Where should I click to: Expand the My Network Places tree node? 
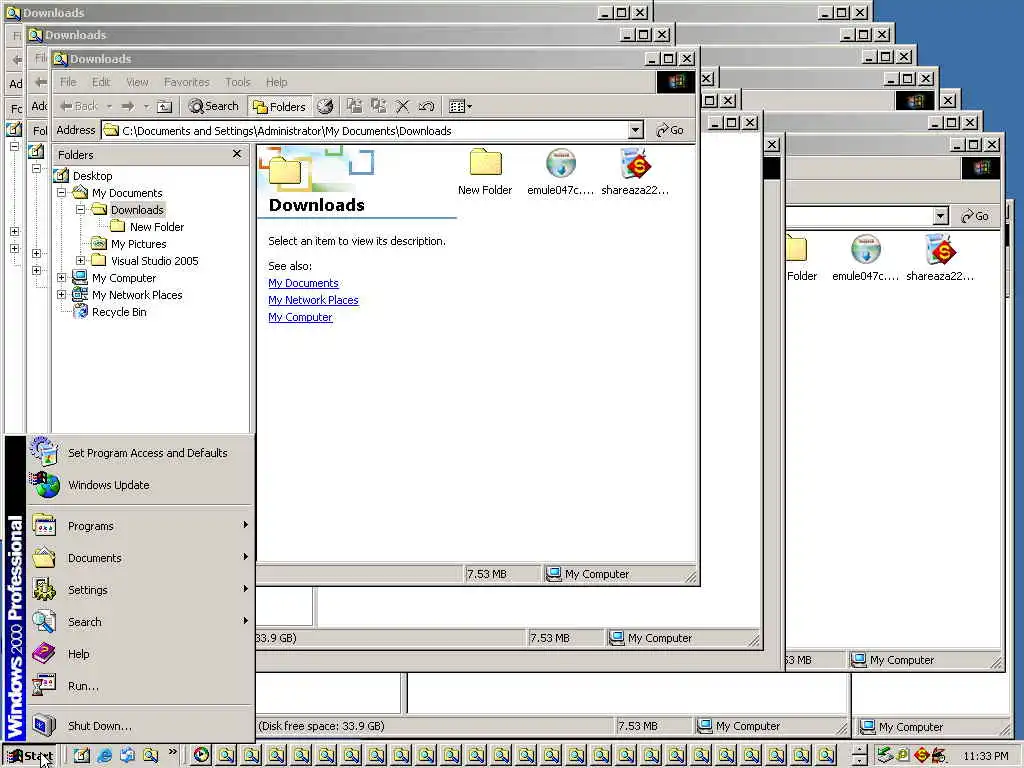61,295
